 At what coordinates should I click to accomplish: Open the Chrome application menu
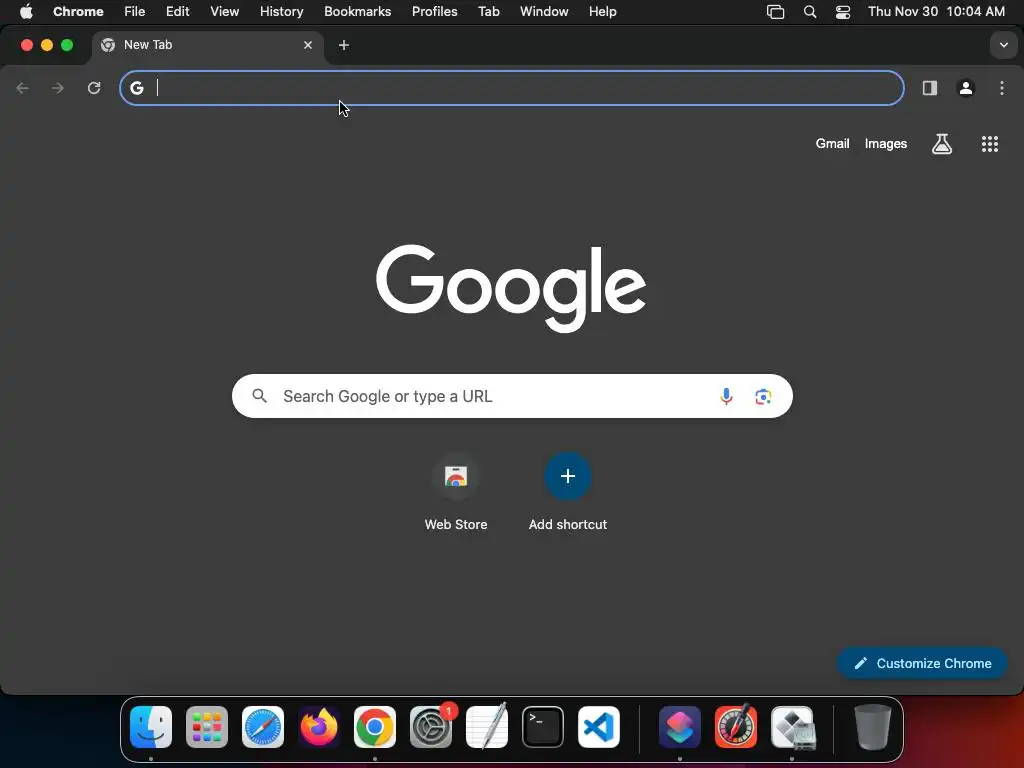tap(78, 12)
